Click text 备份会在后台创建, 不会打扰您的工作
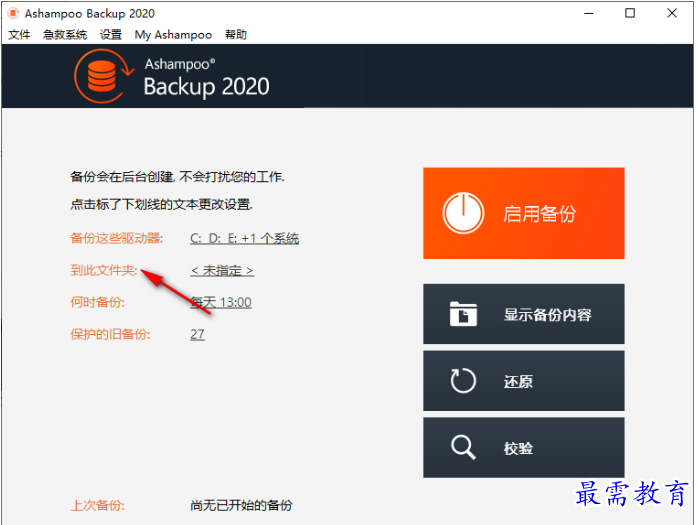Image resolution: width=697 pixels, height=525 pixels. (x=177, y=177)
